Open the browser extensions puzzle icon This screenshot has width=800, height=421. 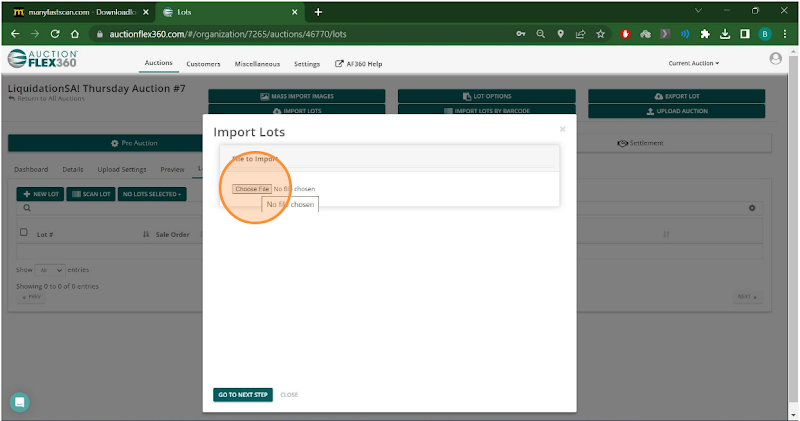click(x=705, y=33)
